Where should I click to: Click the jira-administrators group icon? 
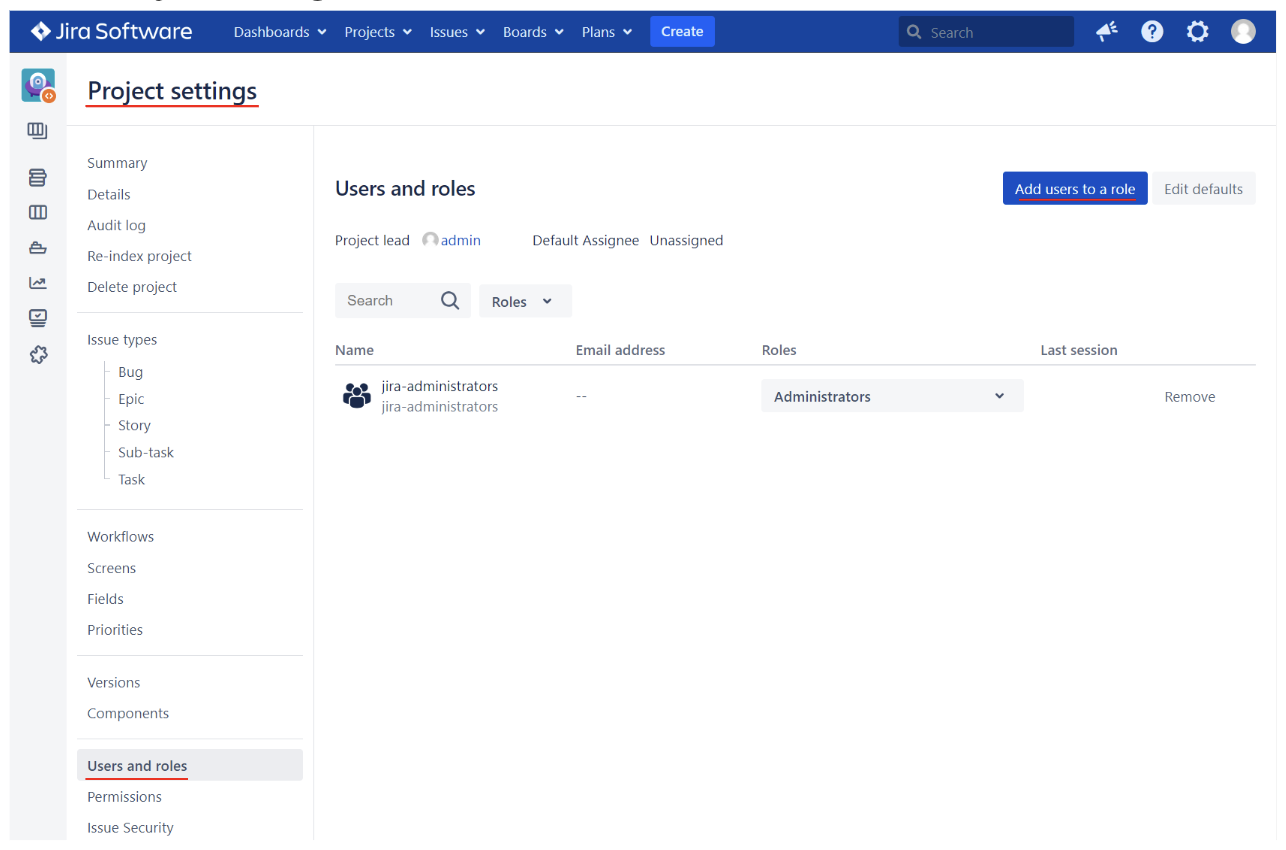pyautogui.click(x=357, y=396)
